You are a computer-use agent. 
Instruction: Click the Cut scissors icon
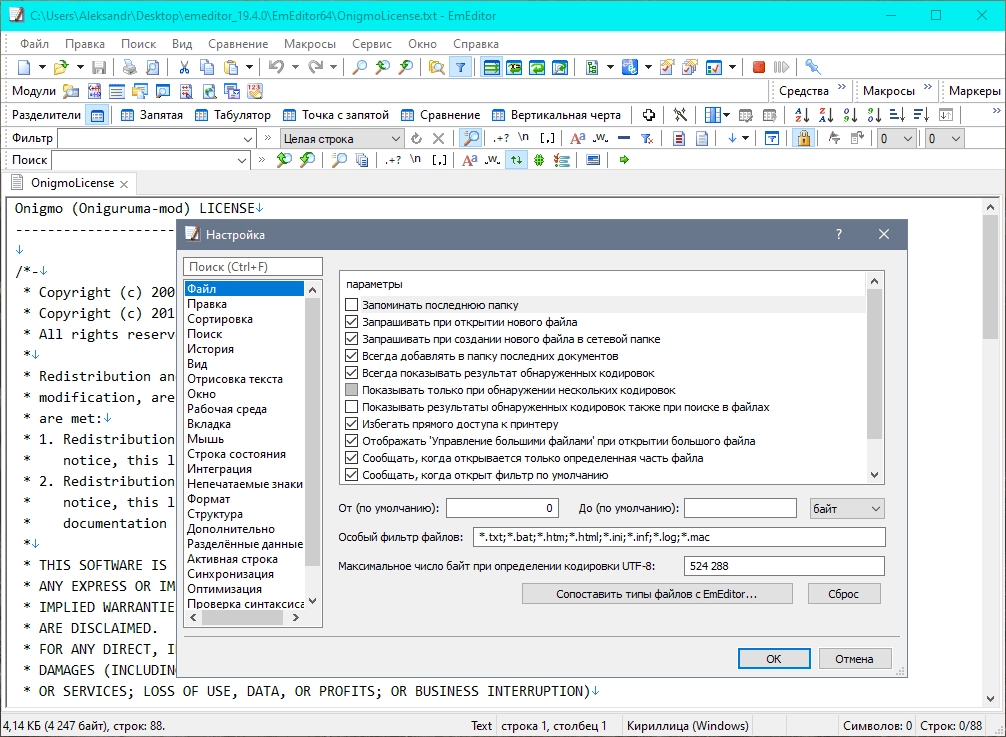coord(184,67)
